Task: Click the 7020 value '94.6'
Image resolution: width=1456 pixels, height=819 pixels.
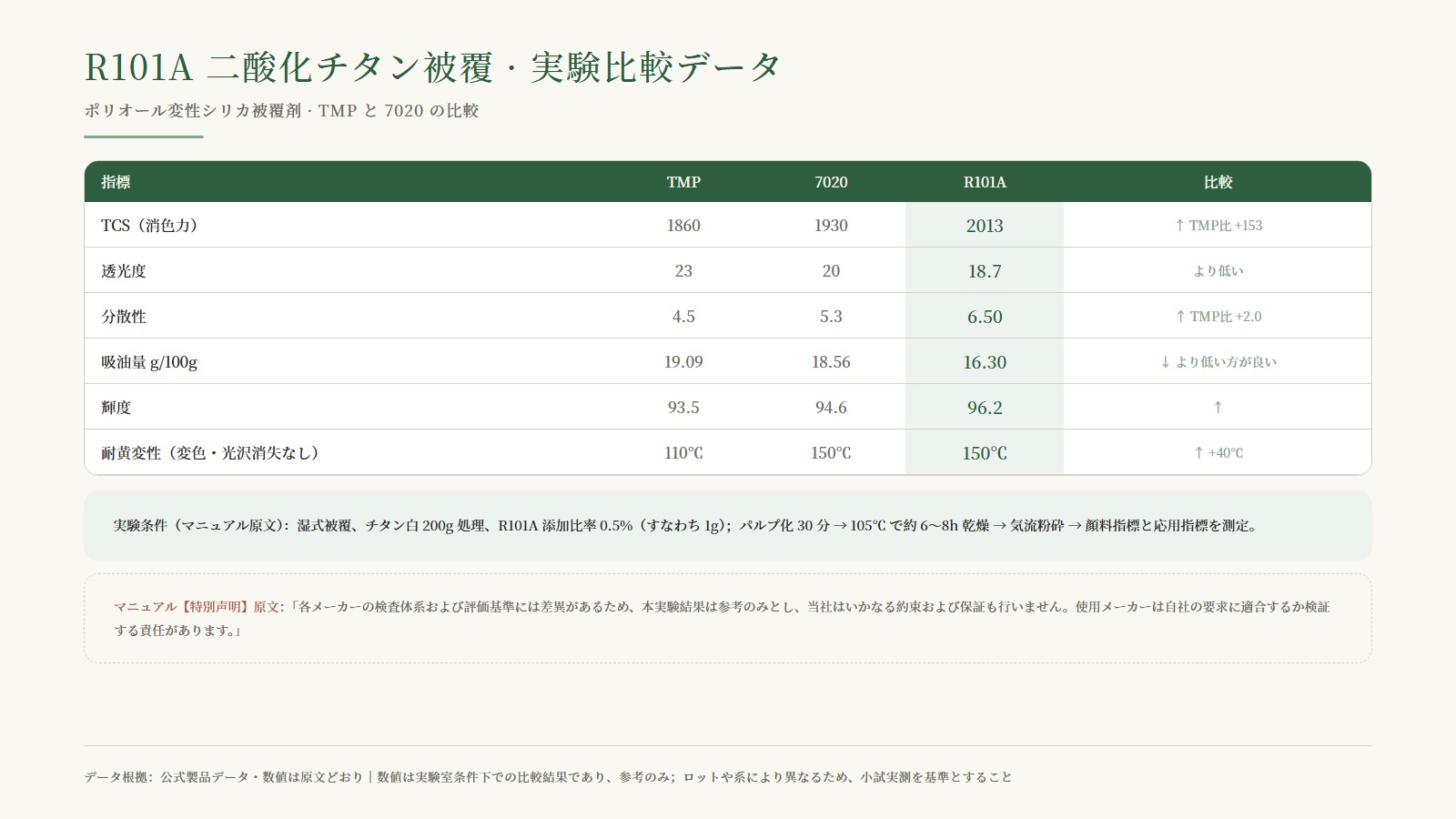Action: [x=831, y=408]
